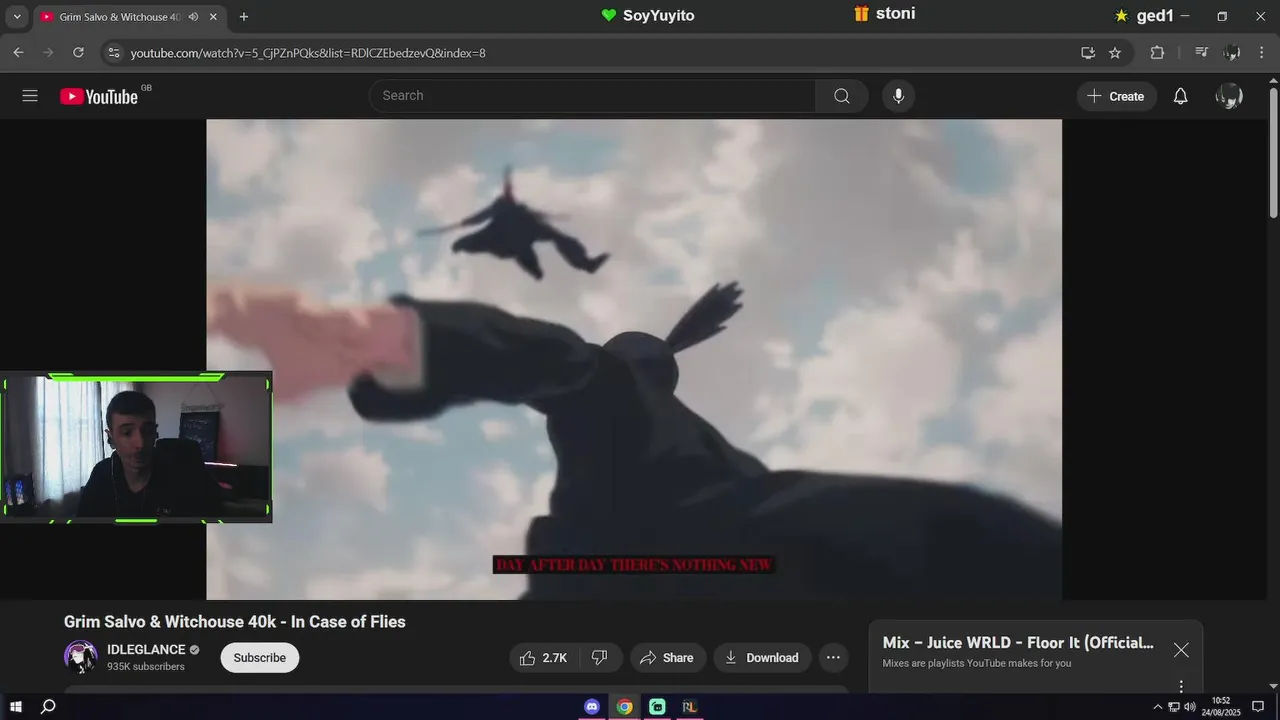Open the RL taskbar icon
1280x720 pixels.
pyautogui.click(x=689, y=706)
